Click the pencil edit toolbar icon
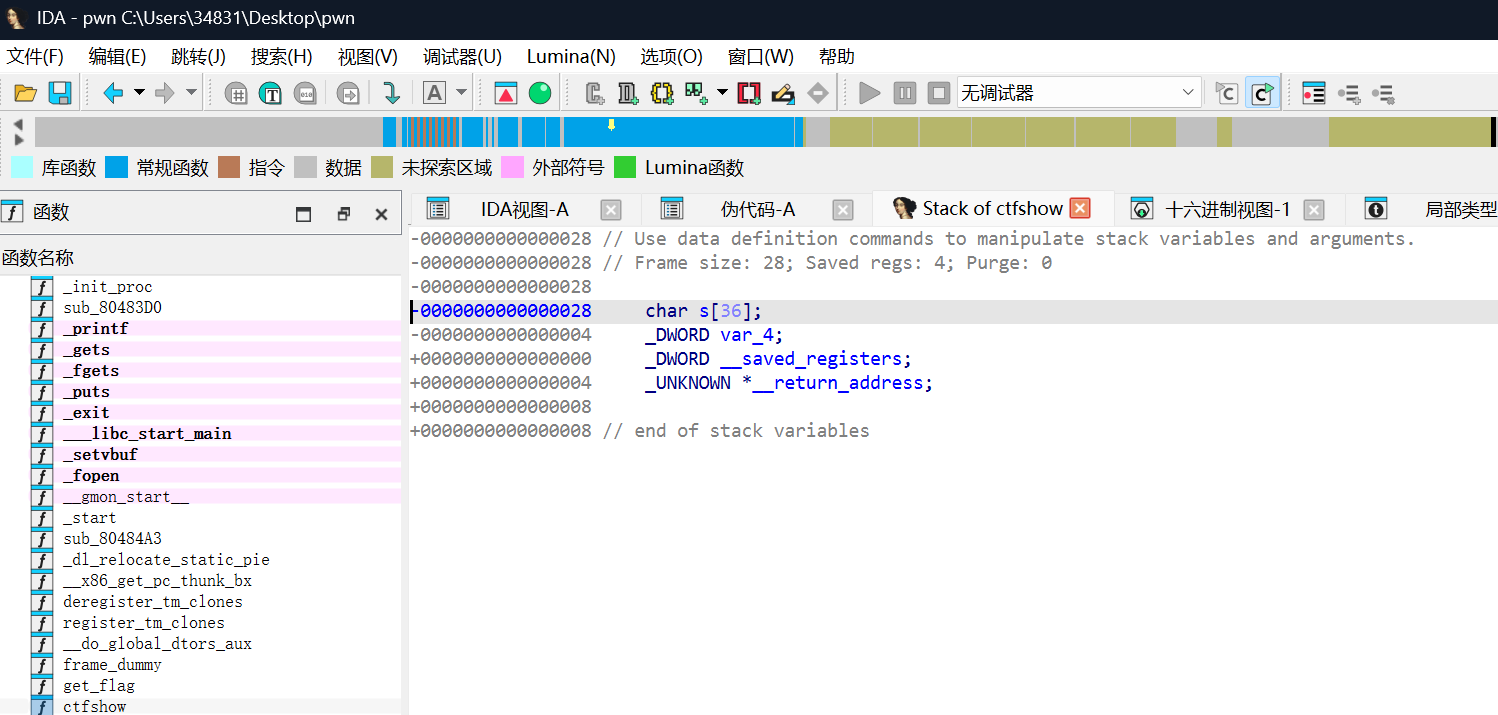 click(x=783, y=94)
